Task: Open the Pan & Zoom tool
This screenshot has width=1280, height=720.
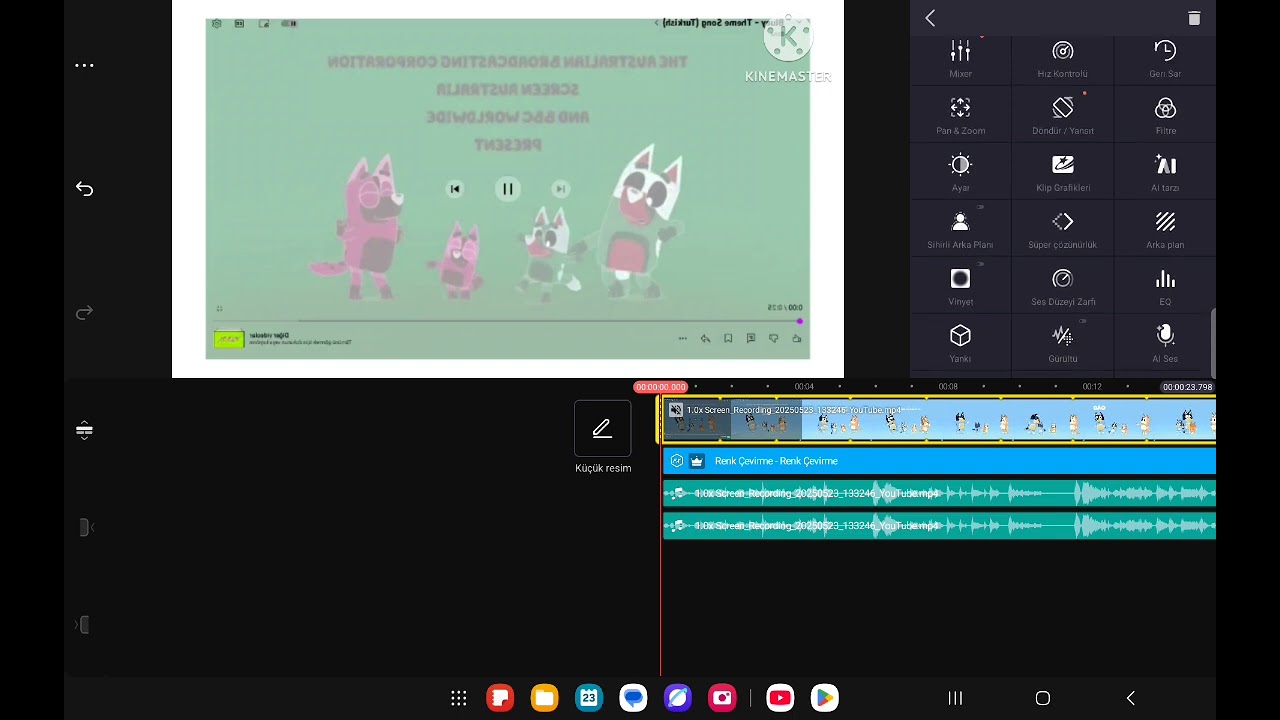Action: (960, 116)
